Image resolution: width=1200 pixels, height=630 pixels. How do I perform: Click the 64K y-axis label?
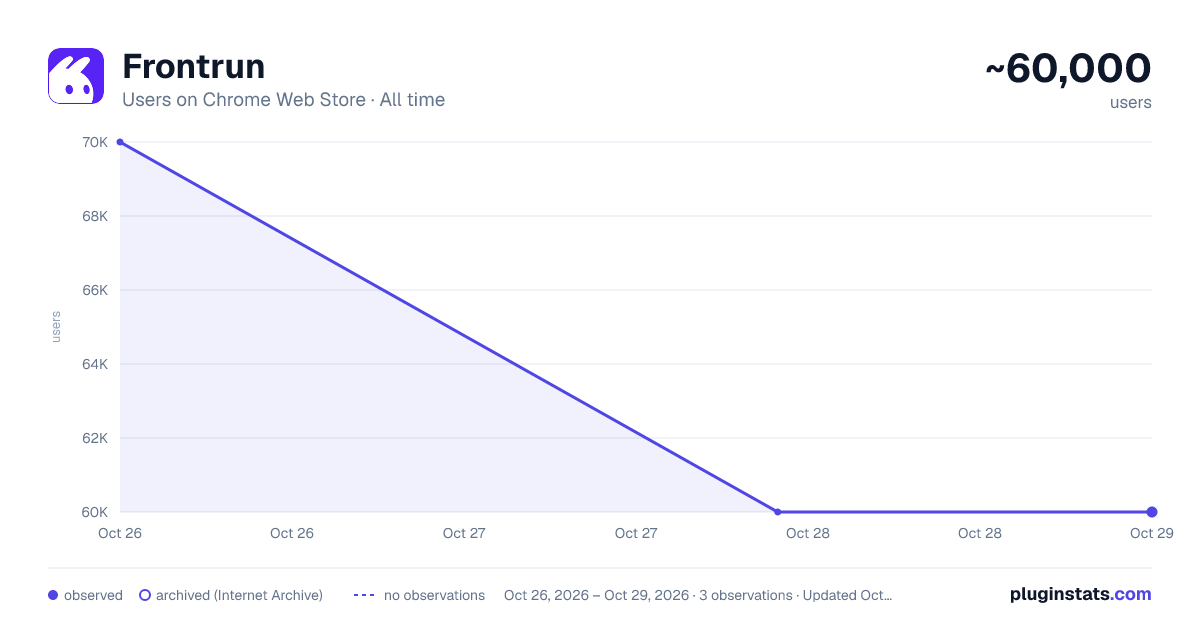point(95,364)
